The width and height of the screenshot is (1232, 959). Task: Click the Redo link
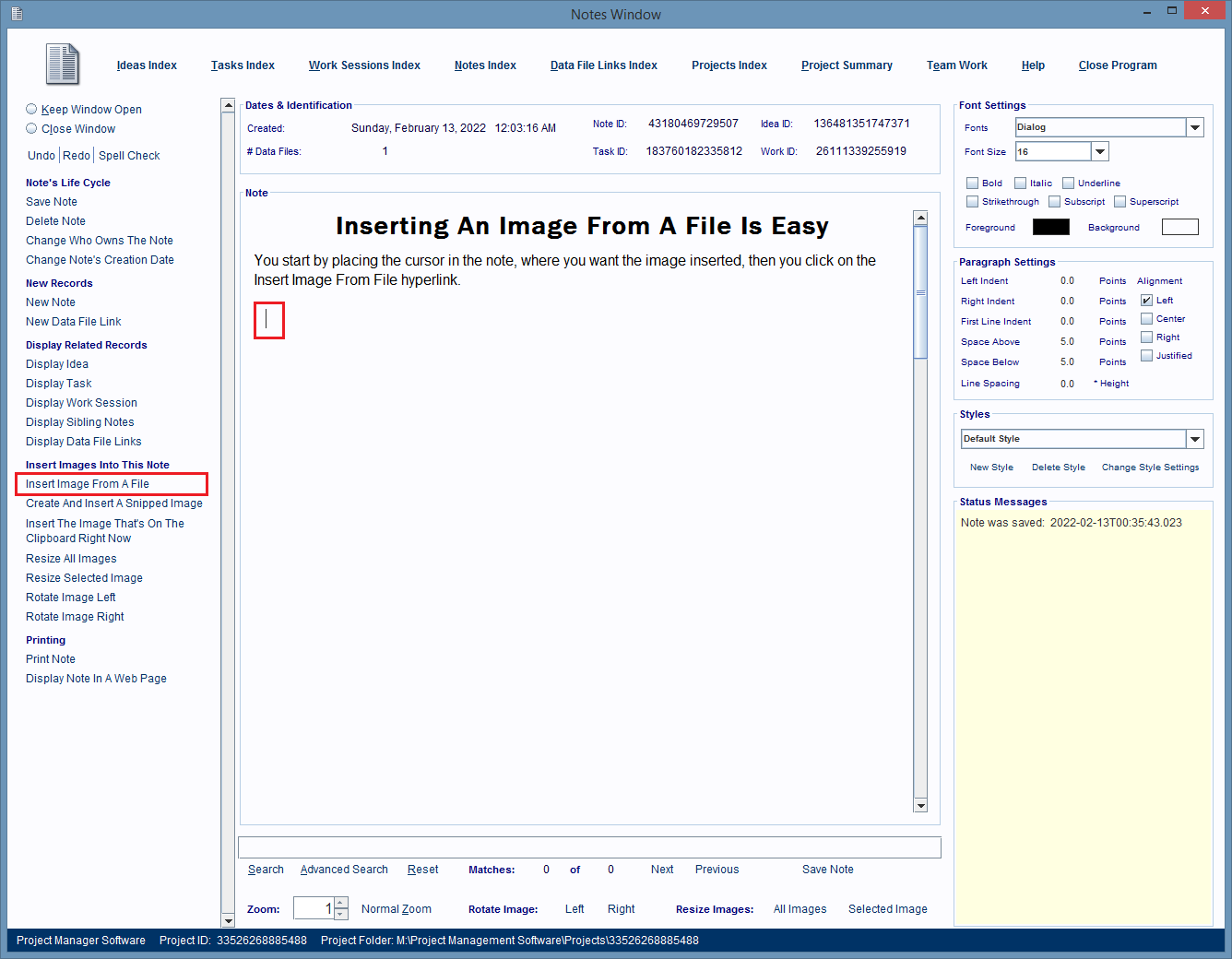coord(77,155)
